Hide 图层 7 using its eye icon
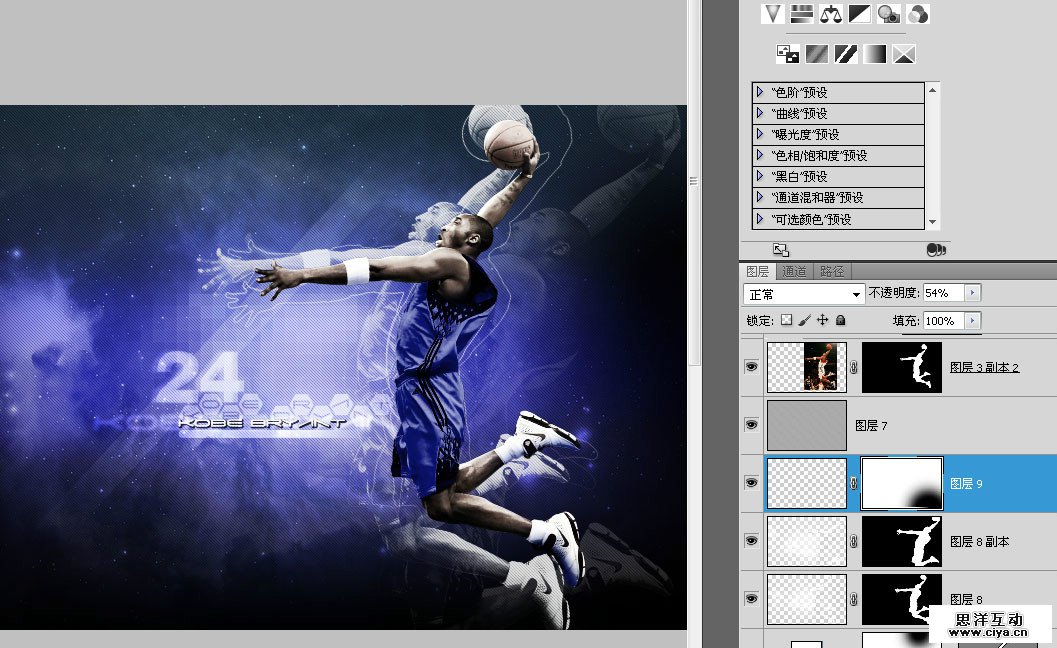This screenshot has width=1057, height=648. [x=751, y=425]
